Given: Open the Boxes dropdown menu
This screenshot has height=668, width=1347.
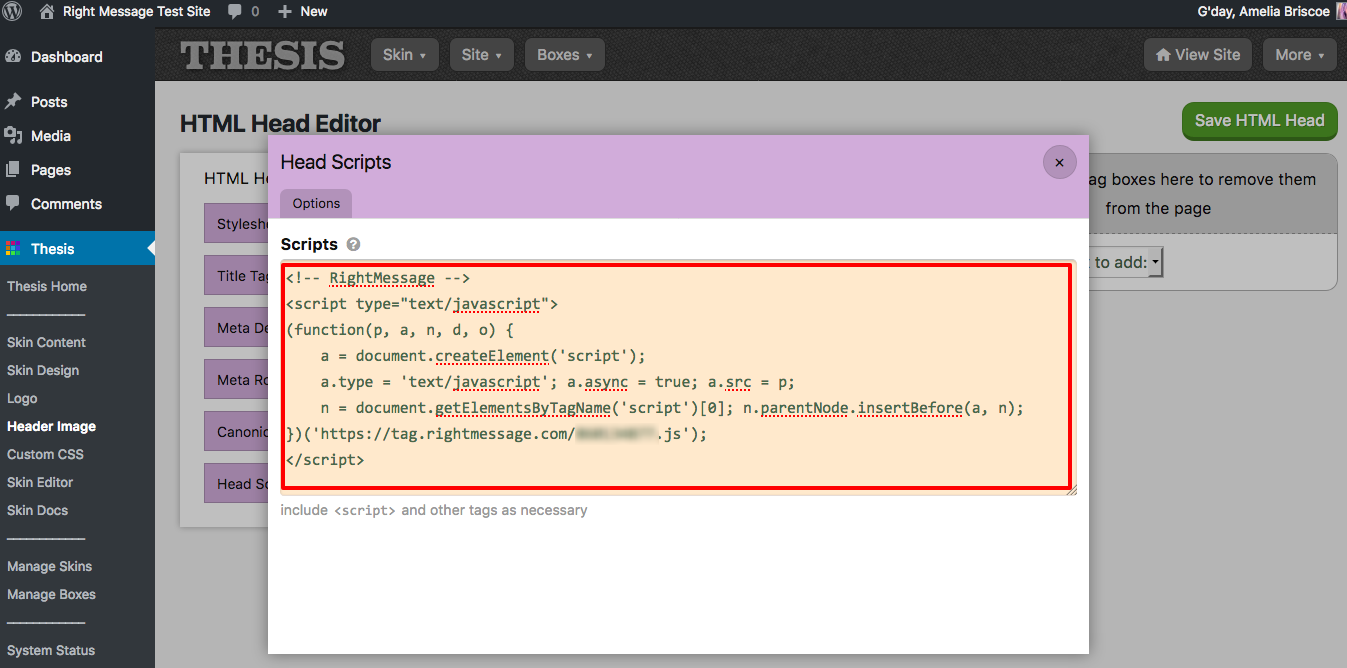Looking at the screenshot, I should click(x=564, y=55).
